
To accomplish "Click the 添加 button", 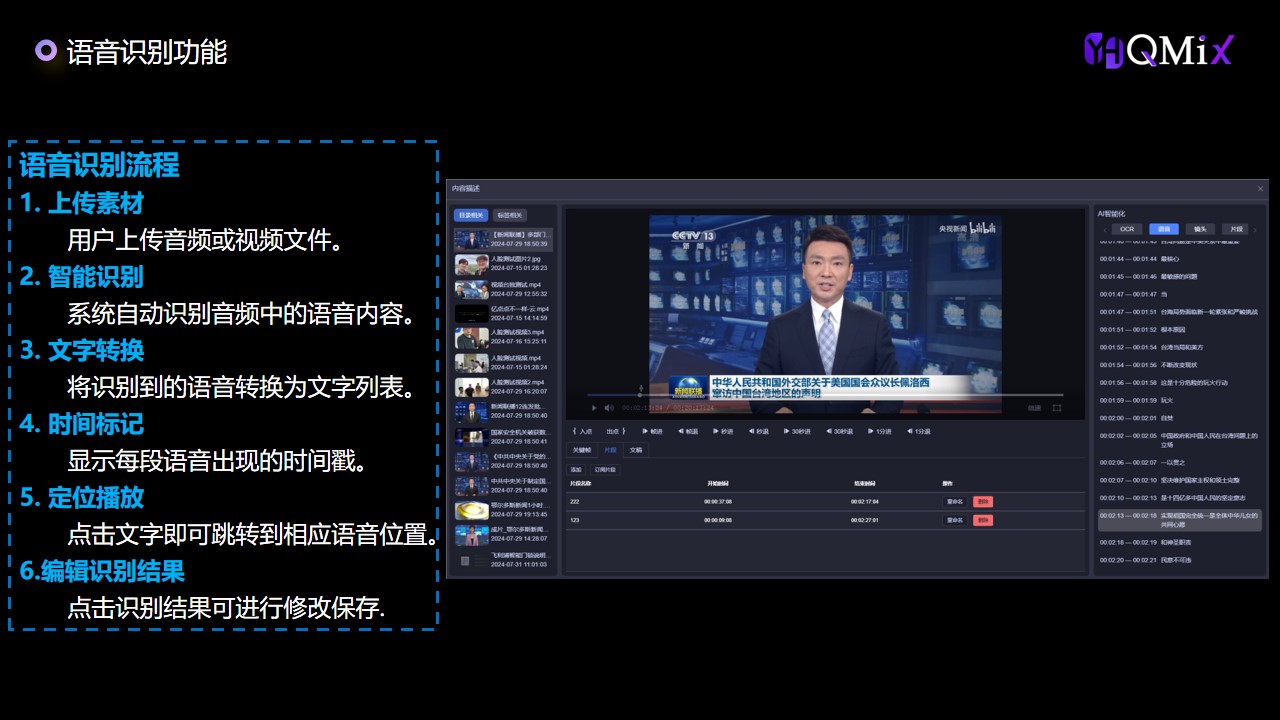I will pyautogui.click(x=576, y=469).
